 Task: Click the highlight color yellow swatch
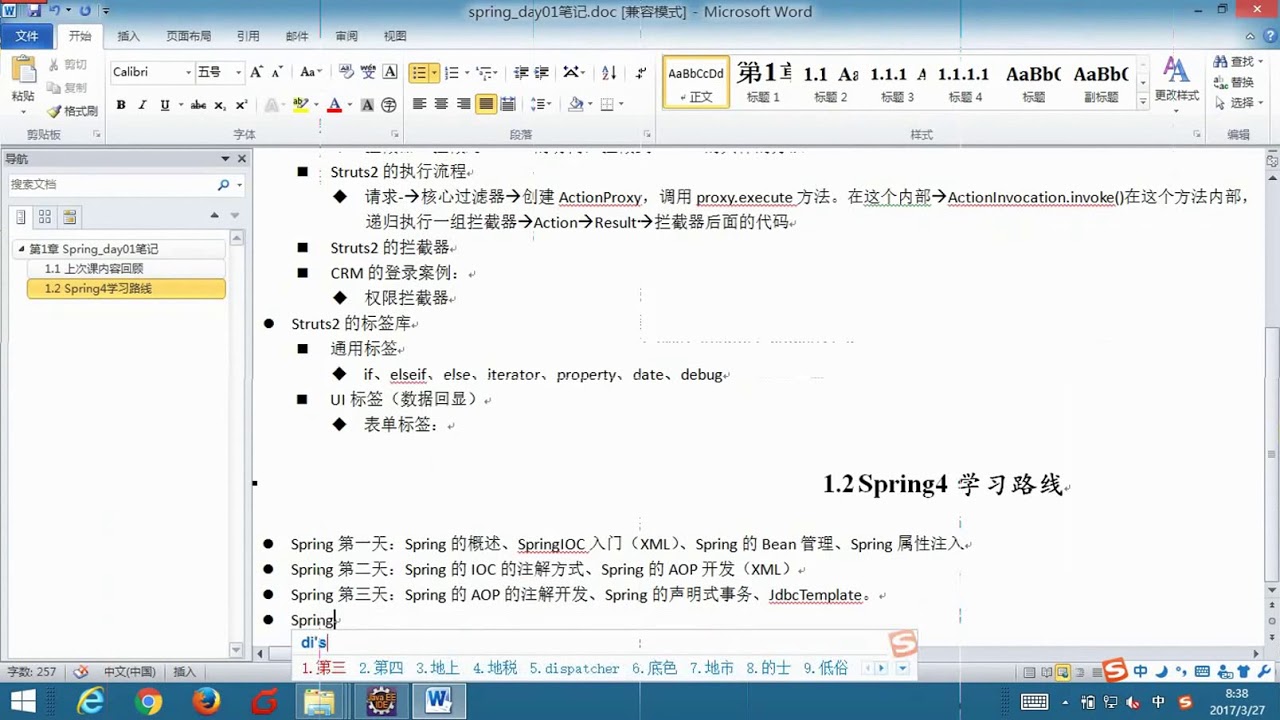point(300,105)
